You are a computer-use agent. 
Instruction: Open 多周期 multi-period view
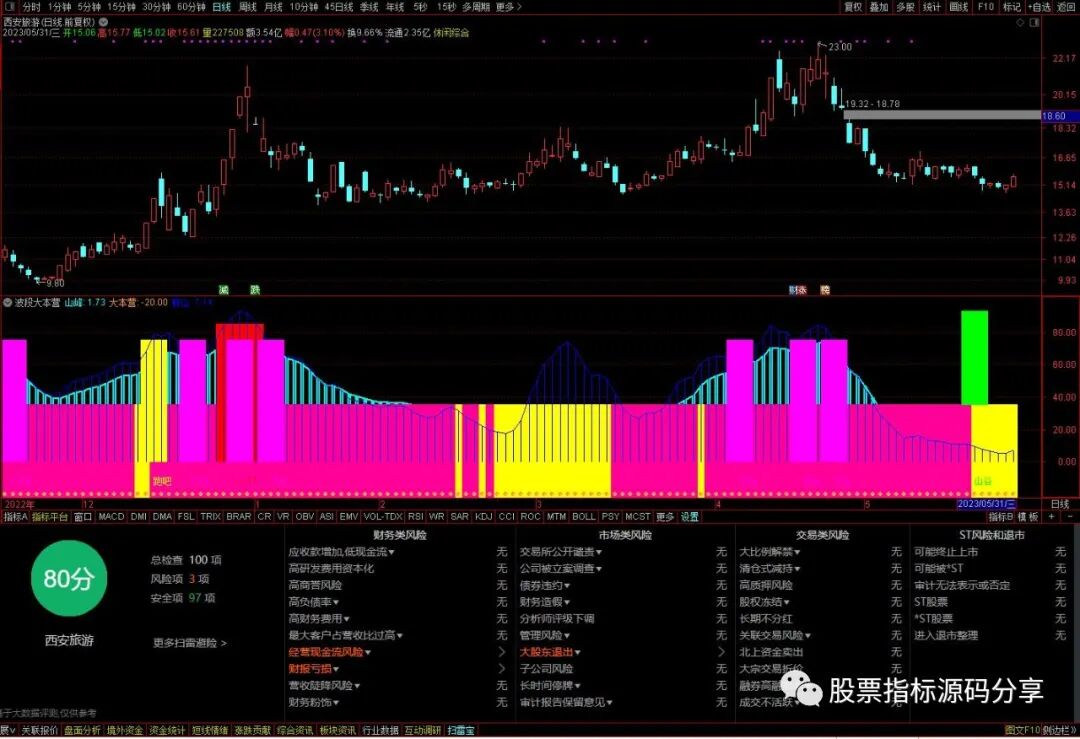[476, 7]
